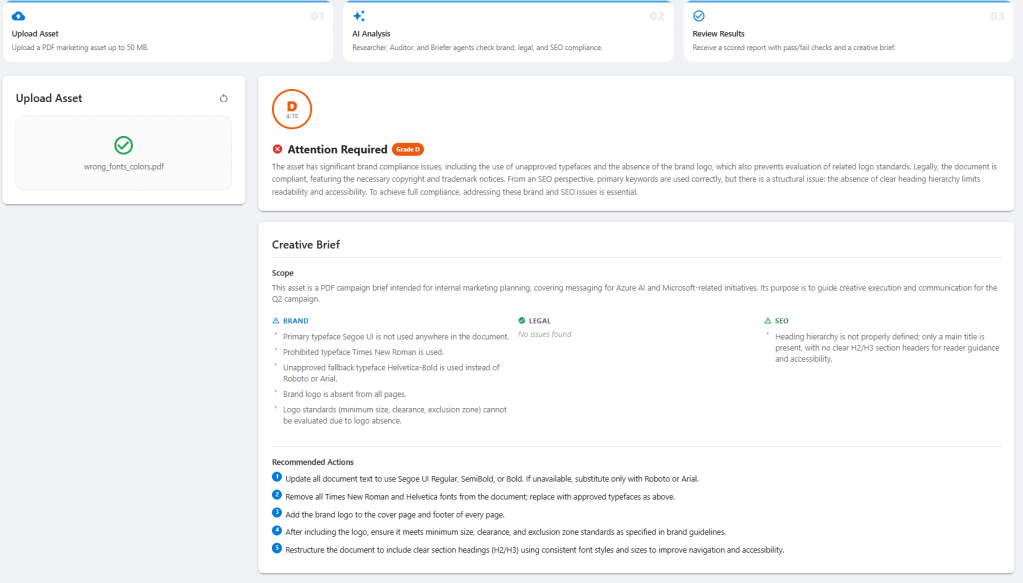The width and height of the screenshot is (1023, 583).
Task: Click the Review Results checkmark icon
Action: point(699,16)
